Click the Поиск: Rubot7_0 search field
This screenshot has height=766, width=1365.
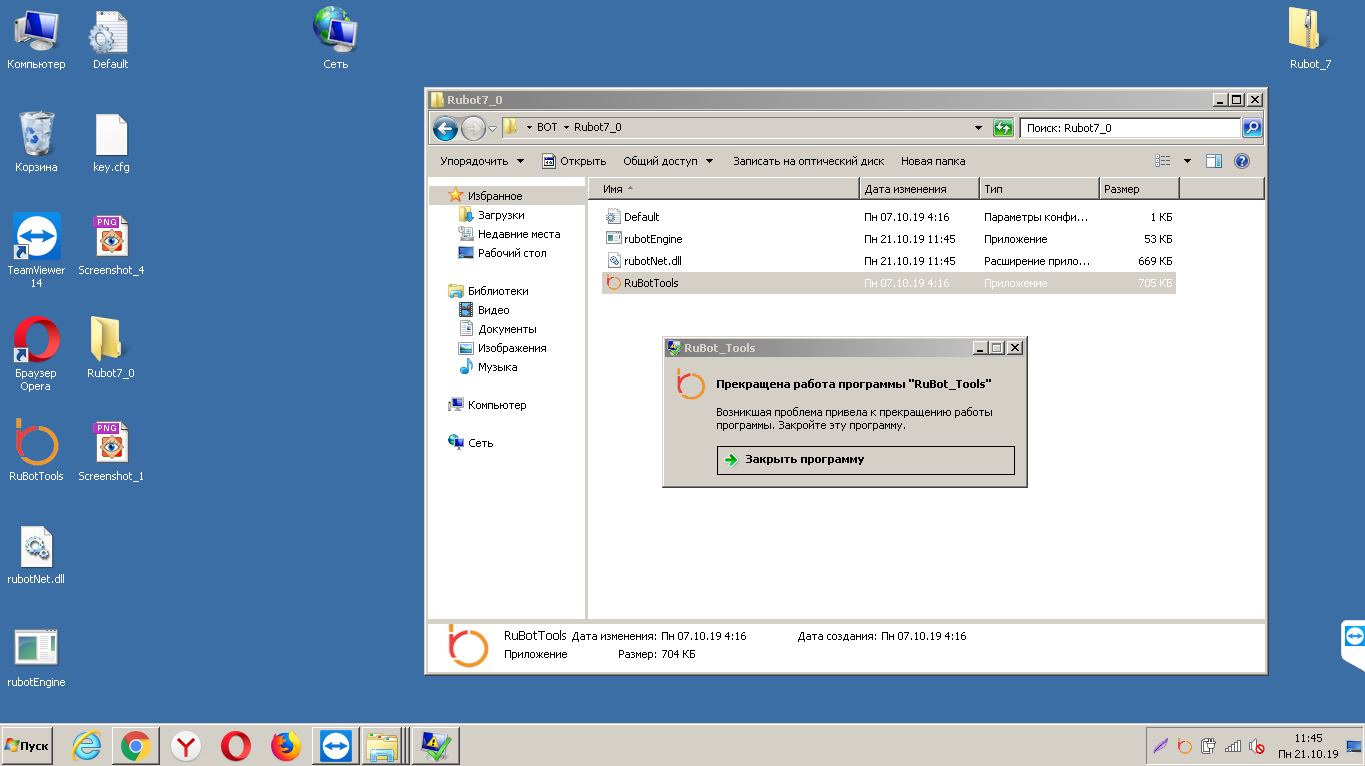point(1130,128)
